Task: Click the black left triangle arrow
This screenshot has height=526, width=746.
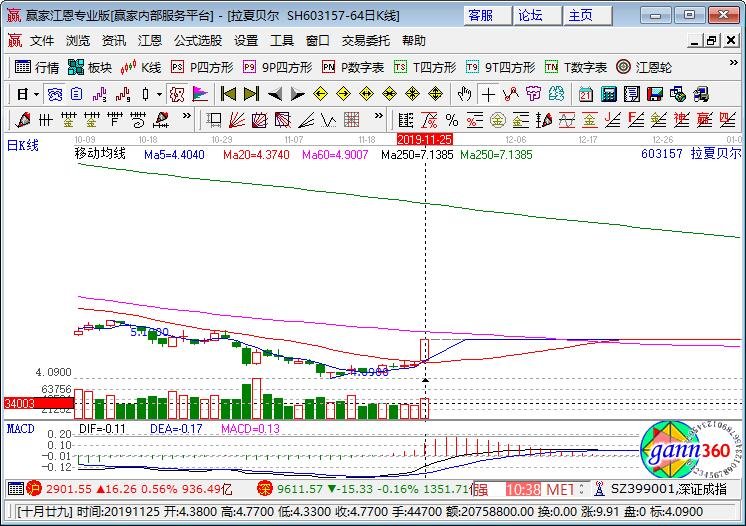Action: 275,94
